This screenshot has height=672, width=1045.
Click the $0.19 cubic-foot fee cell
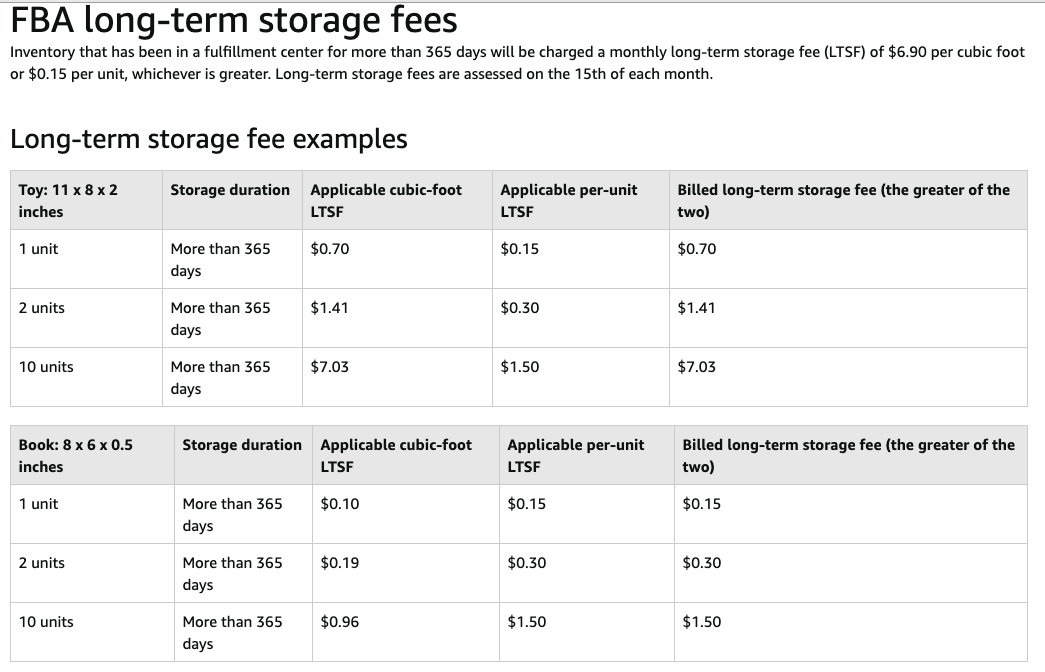340,563
